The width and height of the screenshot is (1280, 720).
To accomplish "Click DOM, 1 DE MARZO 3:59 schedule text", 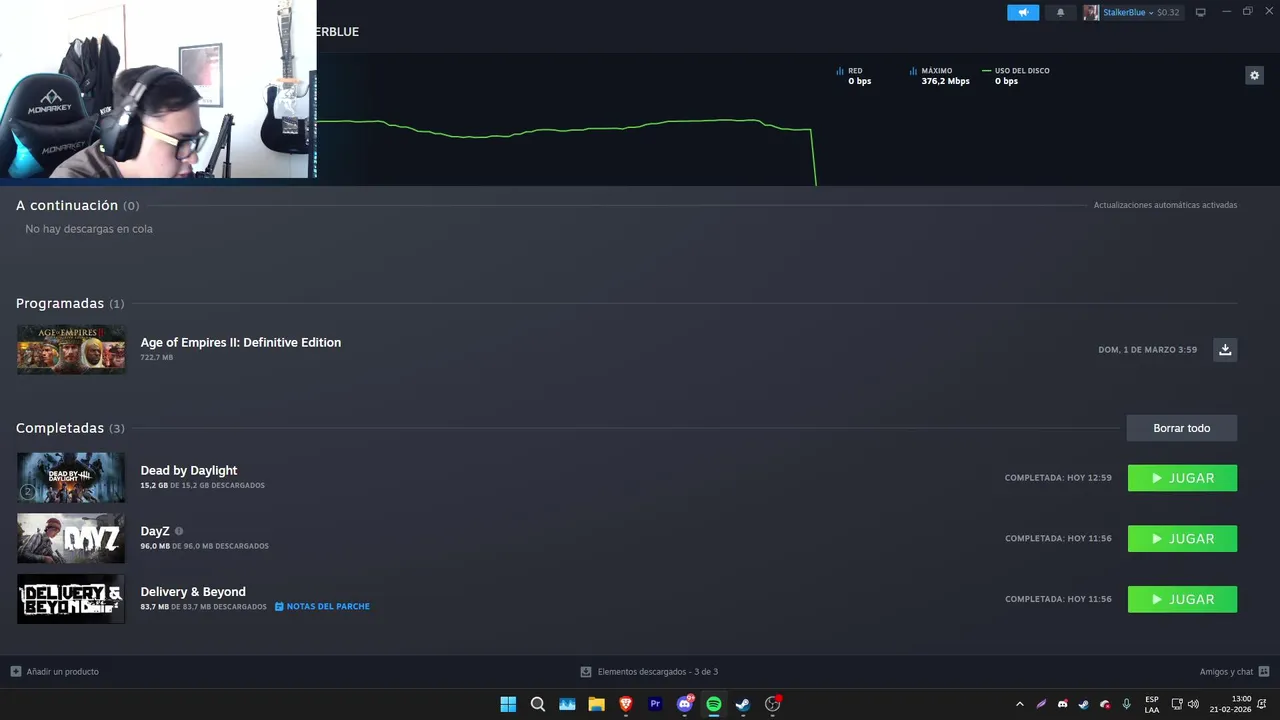I will point(1147,349).
